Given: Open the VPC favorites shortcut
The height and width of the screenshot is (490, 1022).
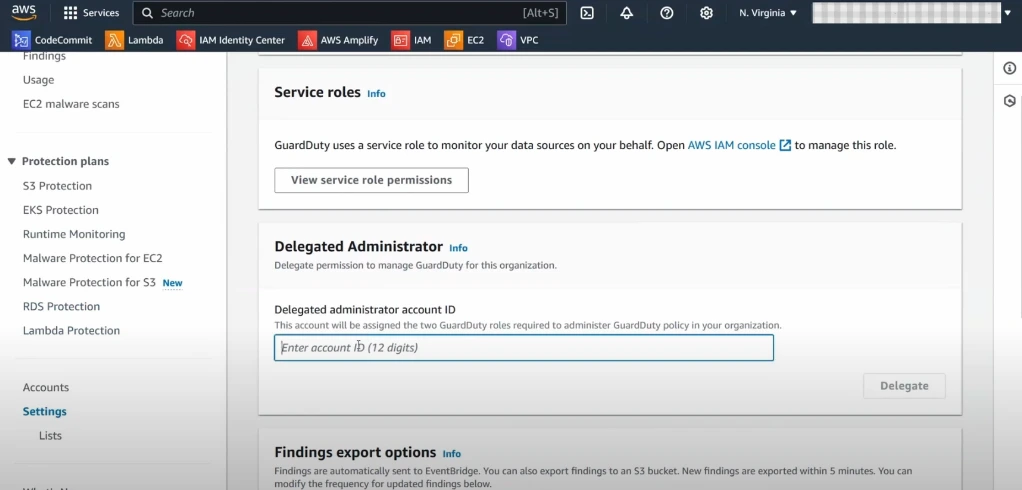Looking at the screenshot, I should 519,40.
